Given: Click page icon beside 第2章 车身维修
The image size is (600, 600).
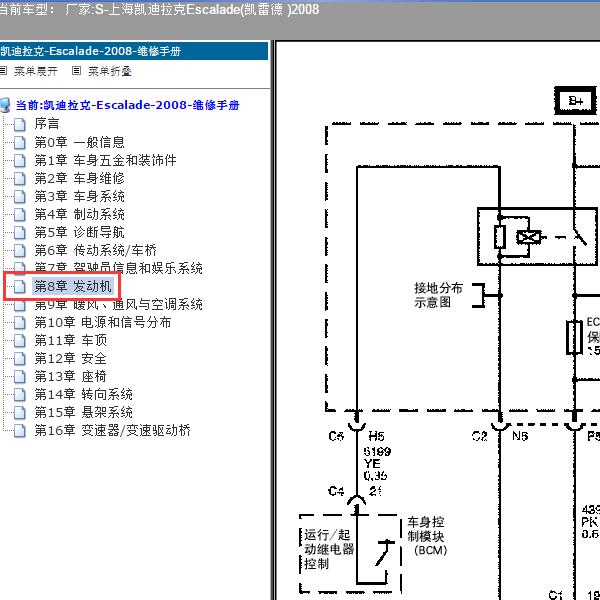Looking at the screenshot, I should tap(20, 178).
